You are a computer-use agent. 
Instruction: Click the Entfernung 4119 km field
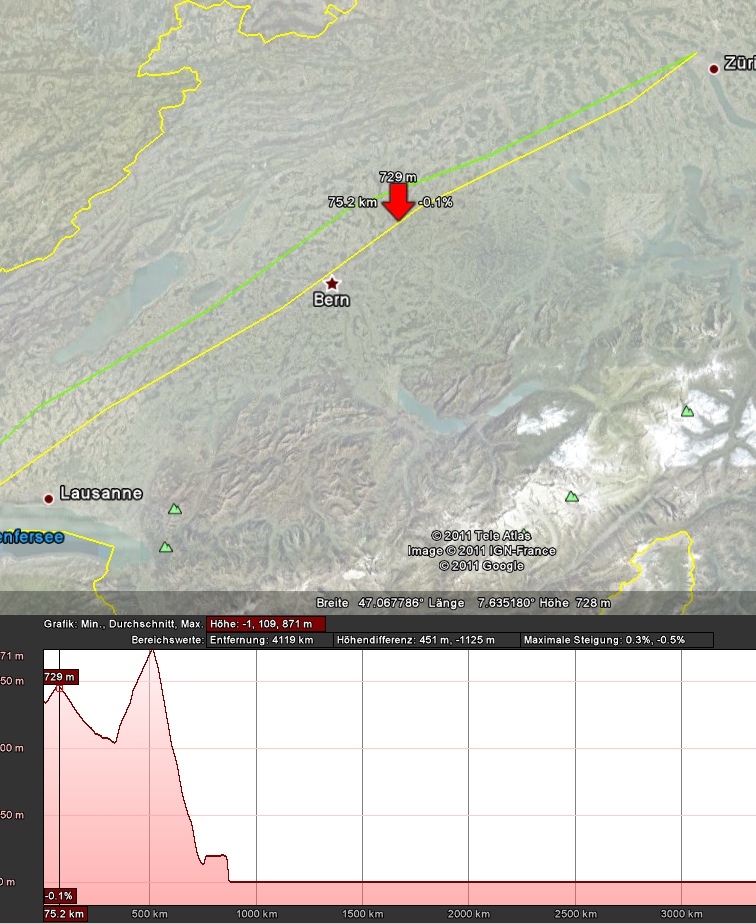tap(269, 640)
